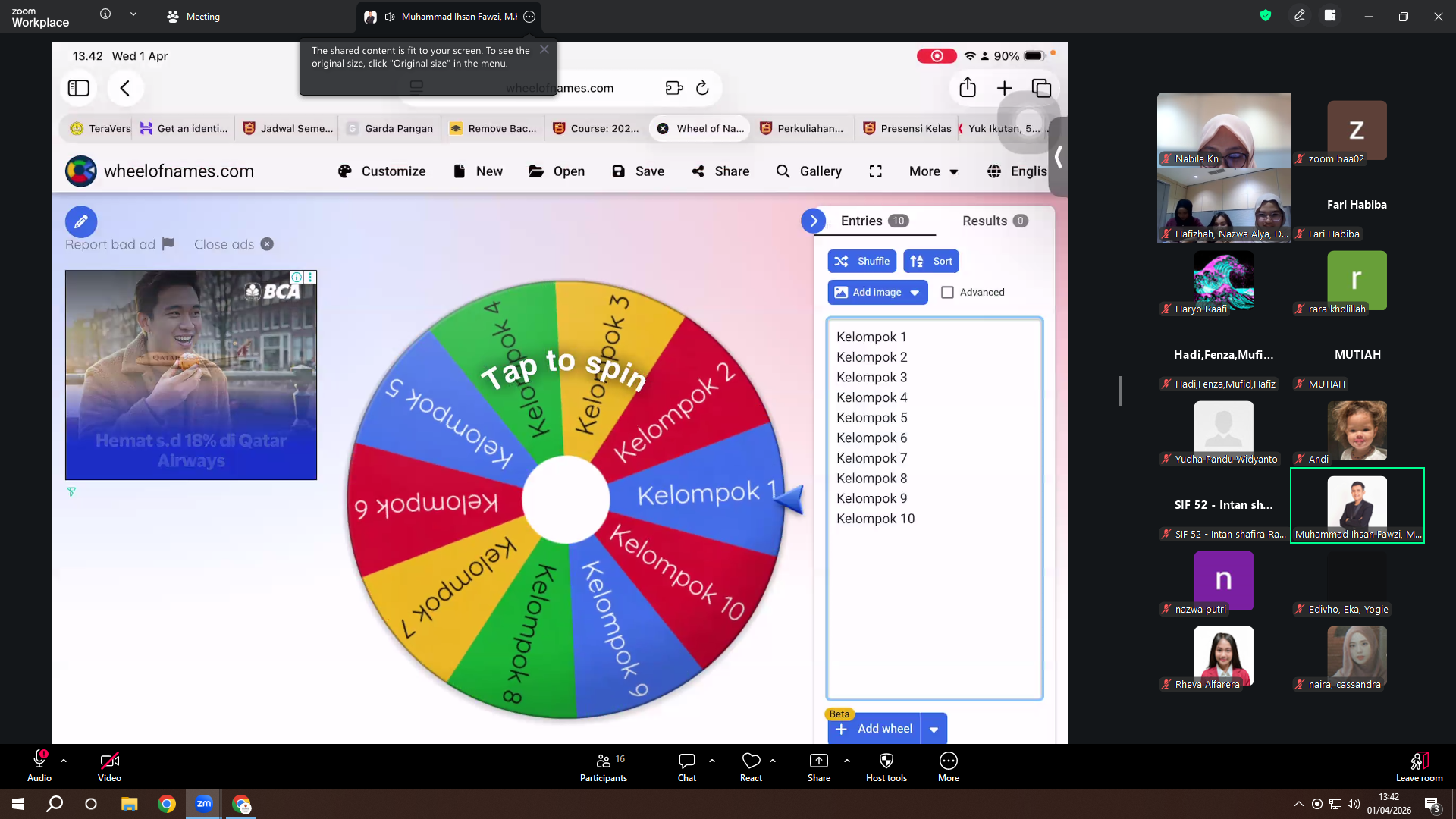The height and width of the screenshot is (819, 1456).
Task: Open share options ellipsis for presenter
Action: pyautogui.click(x=529, y=17)
